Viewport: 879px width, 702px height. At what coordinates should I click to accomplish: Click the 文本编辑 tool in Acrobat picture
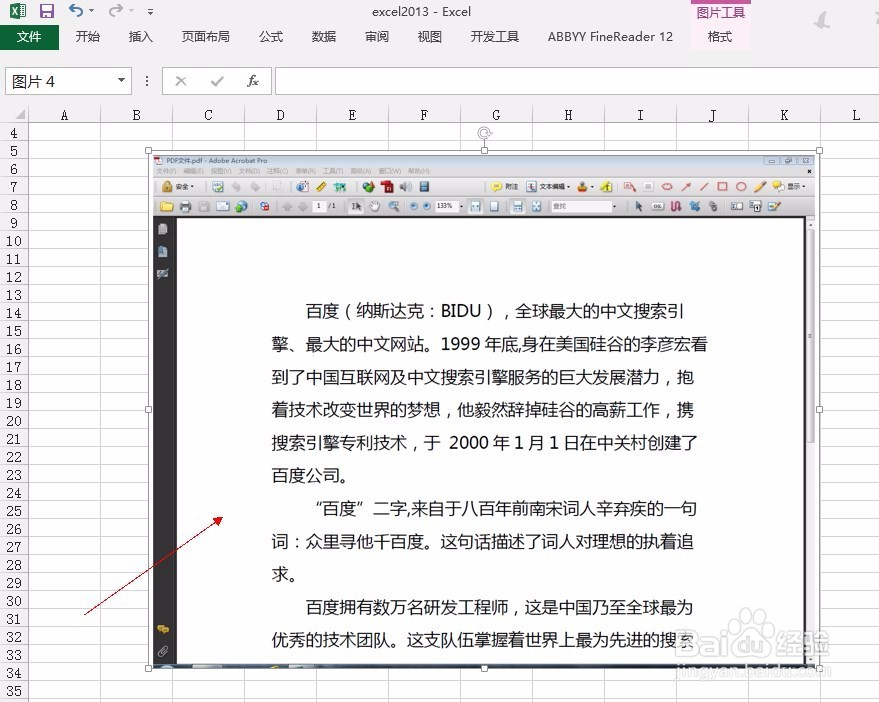pyautogui.click(x=548, y=187)
